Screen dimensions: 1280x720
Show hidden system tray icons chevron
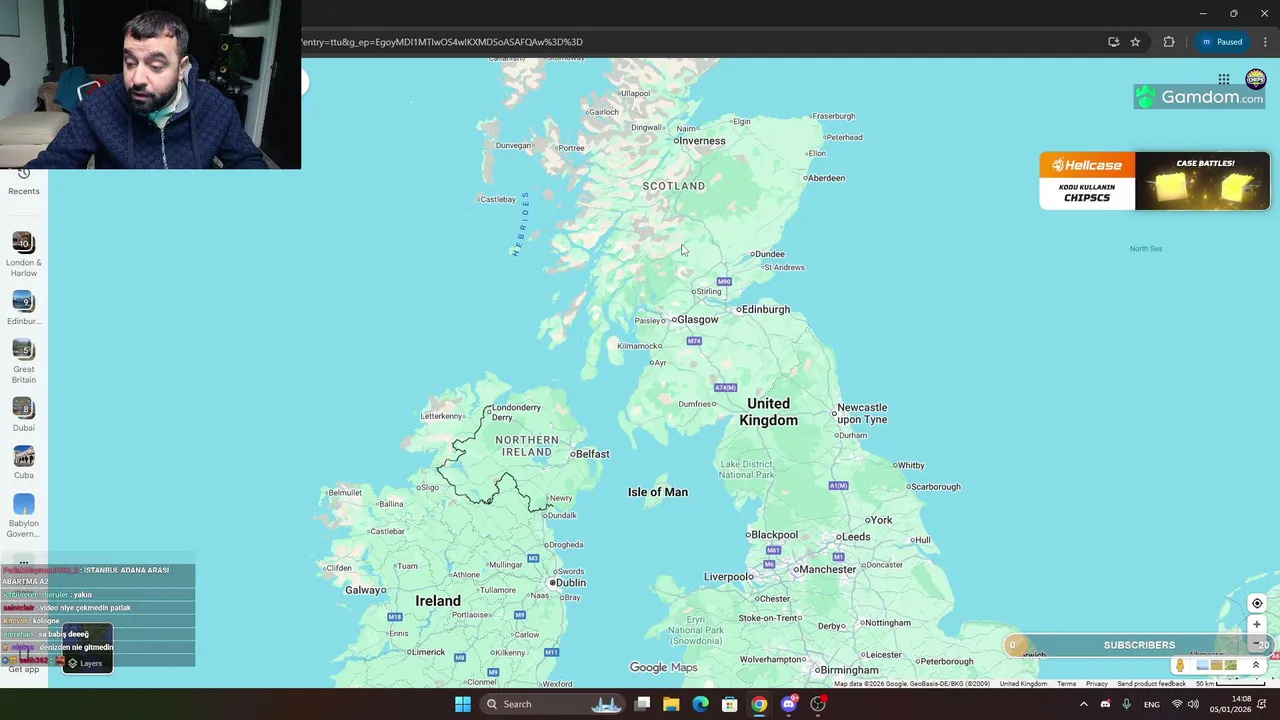tap(1083, 704)
